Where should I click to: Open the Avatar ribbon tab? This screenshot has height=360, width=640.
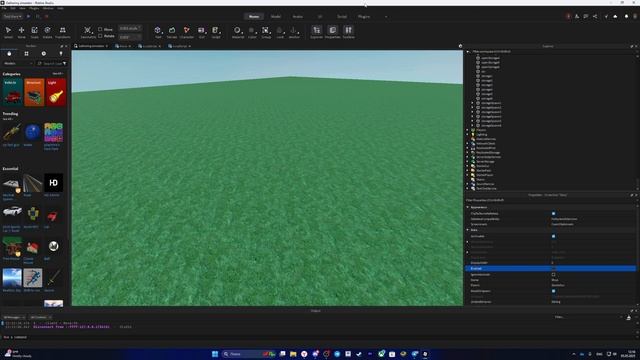[x=298, y=16]
